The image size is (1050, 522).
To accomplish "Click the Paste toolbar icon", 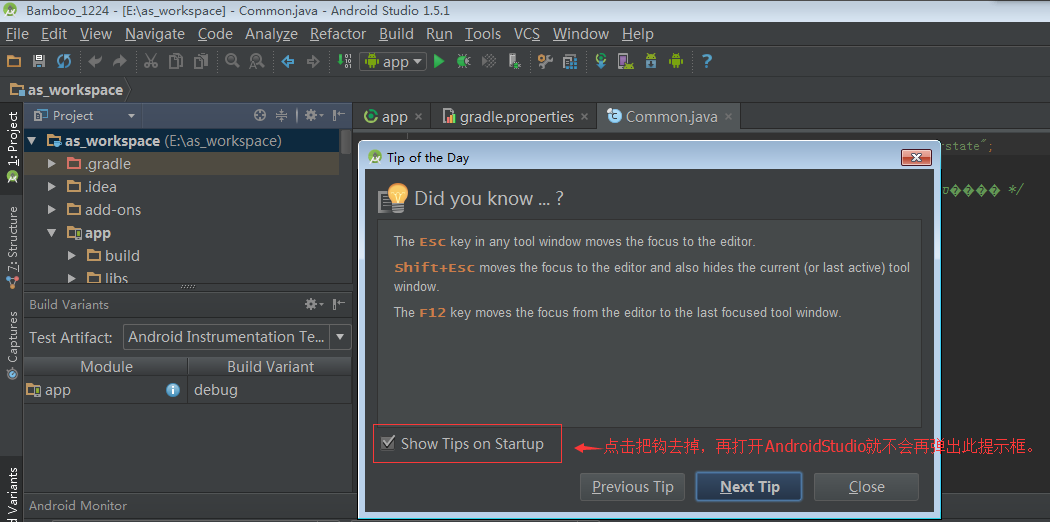I will tap(201, 62).
